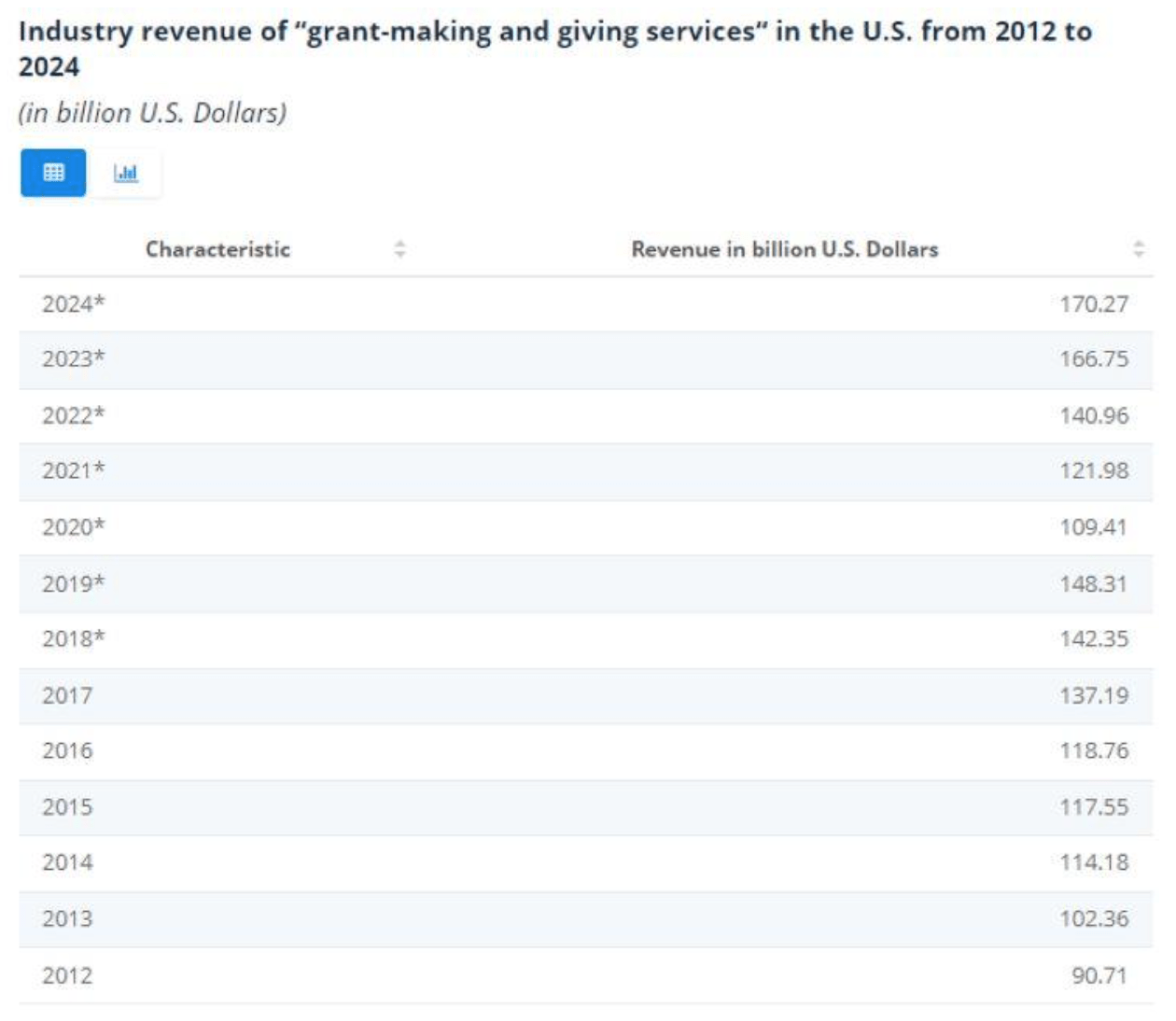Click the 109.41 revenue value
Screen dimensions: 1176x1021
(1093, 527)
